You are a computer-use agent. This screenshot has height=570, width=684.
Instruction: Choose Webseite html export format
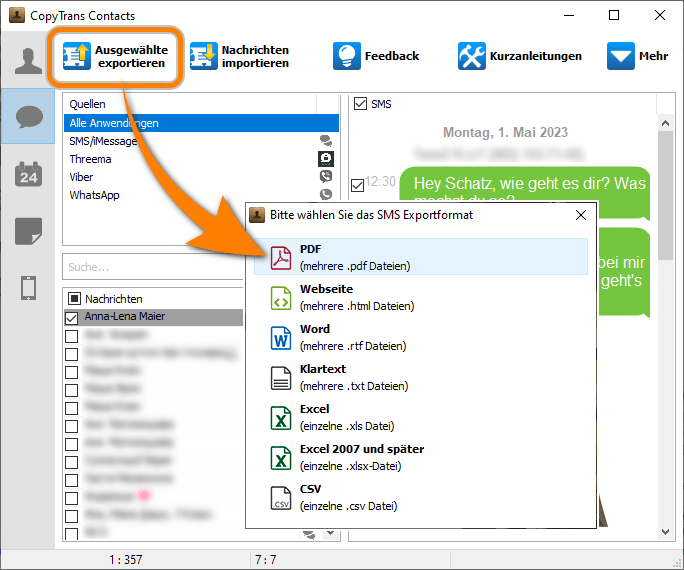click(421, 297)
